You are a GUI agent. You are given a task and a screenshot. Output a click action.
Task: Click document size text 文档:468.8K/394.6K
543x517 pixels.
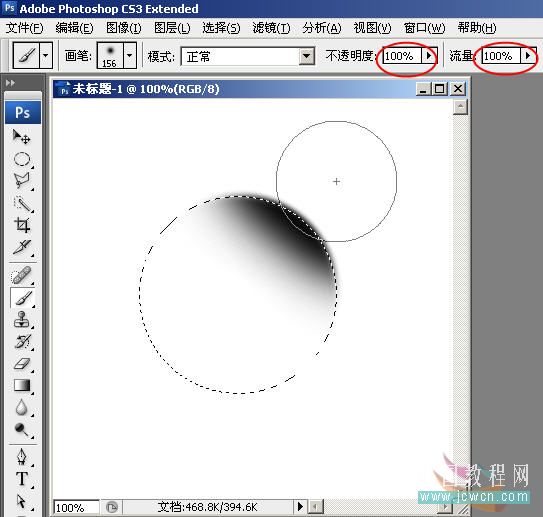click(x=207, y=507)
